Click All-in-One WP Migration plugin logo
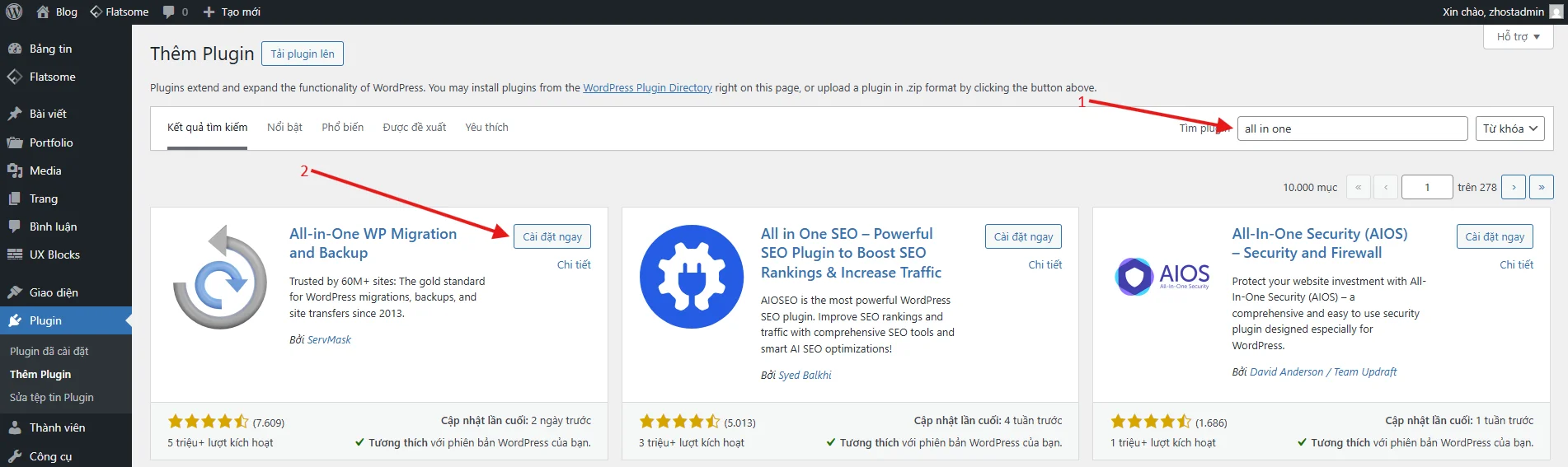This screenshot has width=1568, height=467. [220, 277]
